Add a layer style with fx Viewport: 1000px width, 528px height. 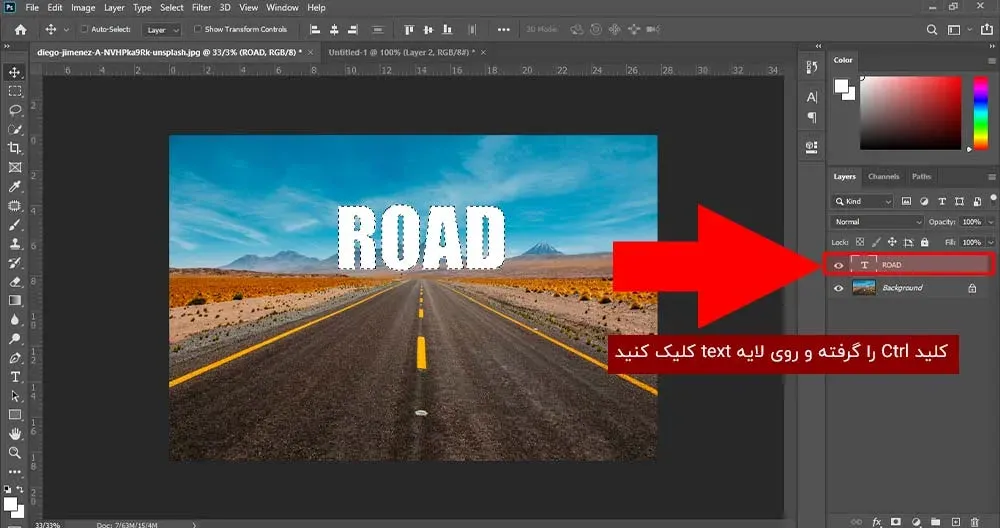[x=877, y=522]
